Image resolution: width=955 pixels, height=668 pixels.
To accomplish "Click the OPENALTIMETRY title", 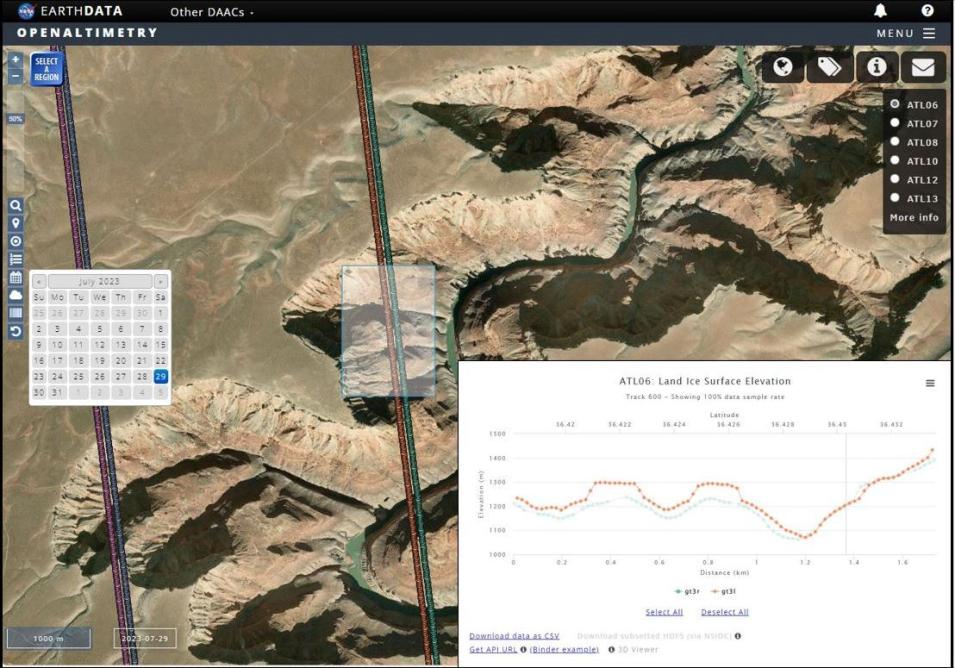I will point(87,33).
